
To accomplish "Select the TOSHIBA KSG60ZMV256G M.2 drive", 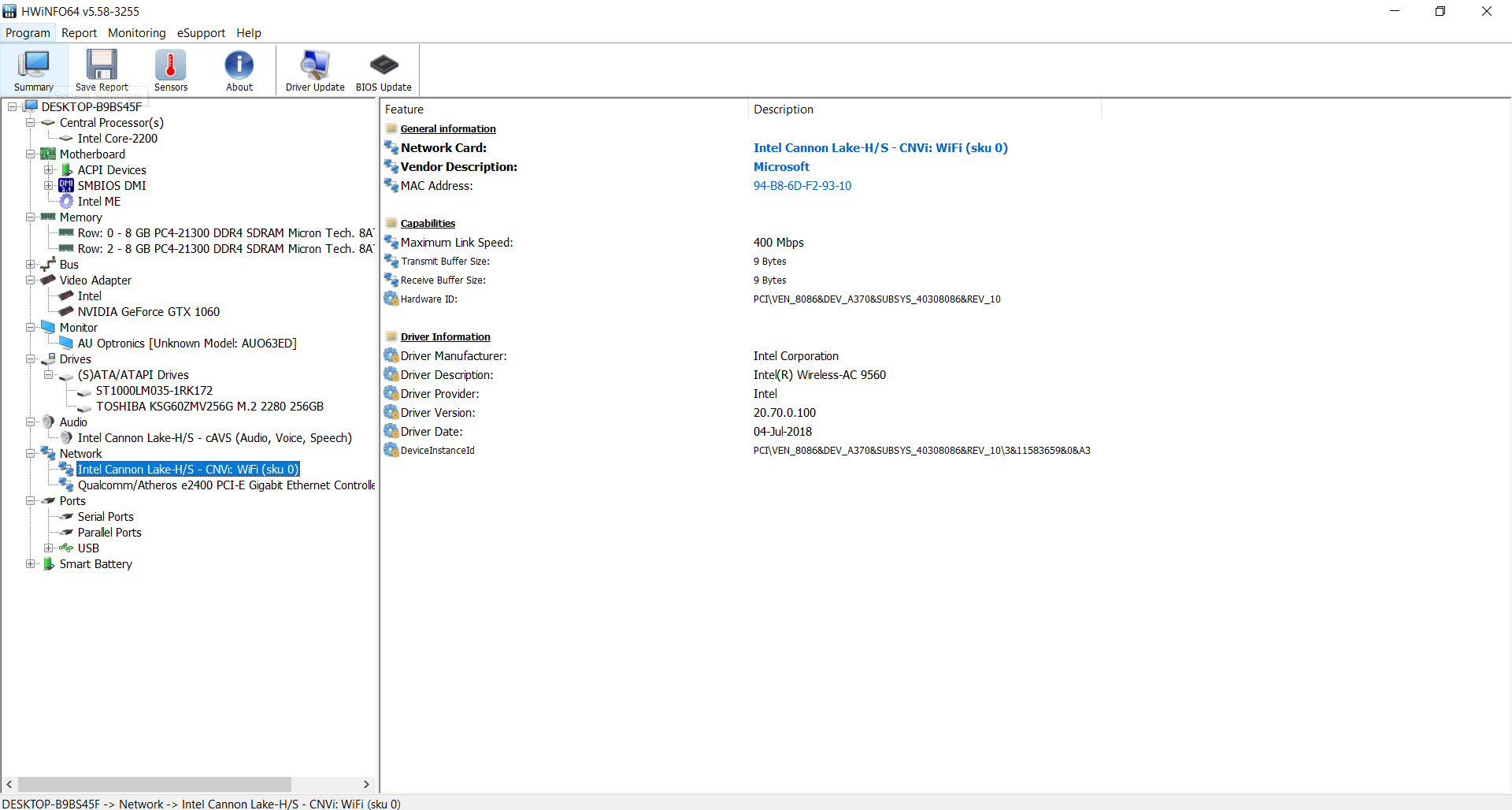I will tap(210, 407).
